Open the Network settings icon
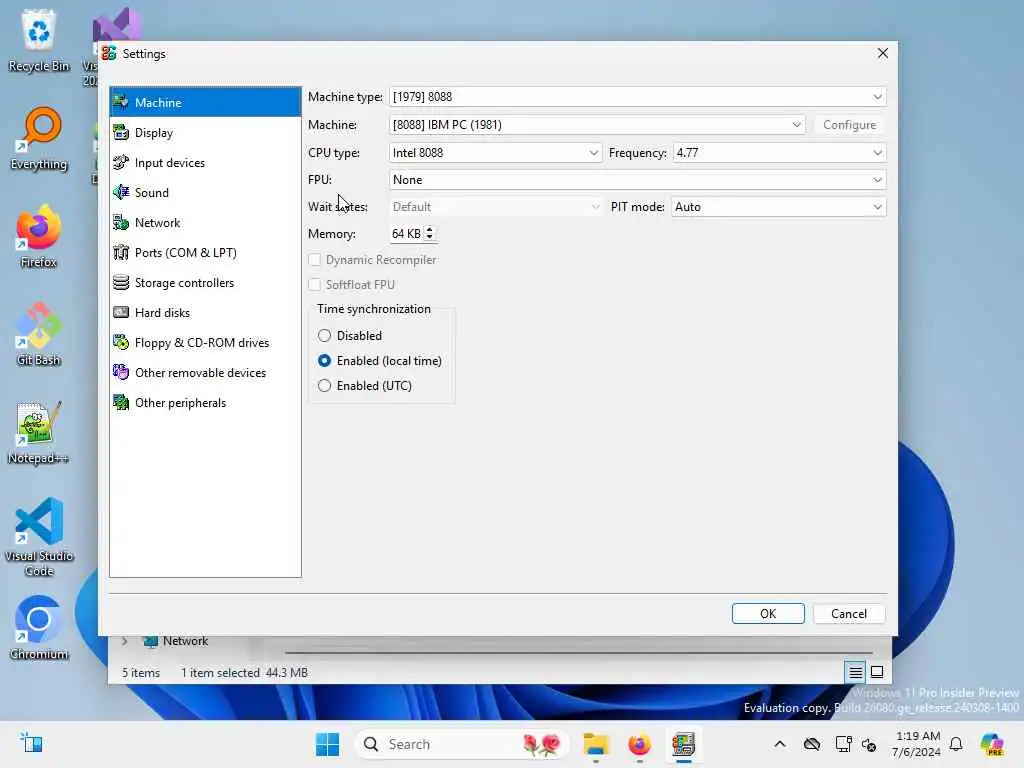The width and height of the screenshot is (1024, 768). coord(121,222)
